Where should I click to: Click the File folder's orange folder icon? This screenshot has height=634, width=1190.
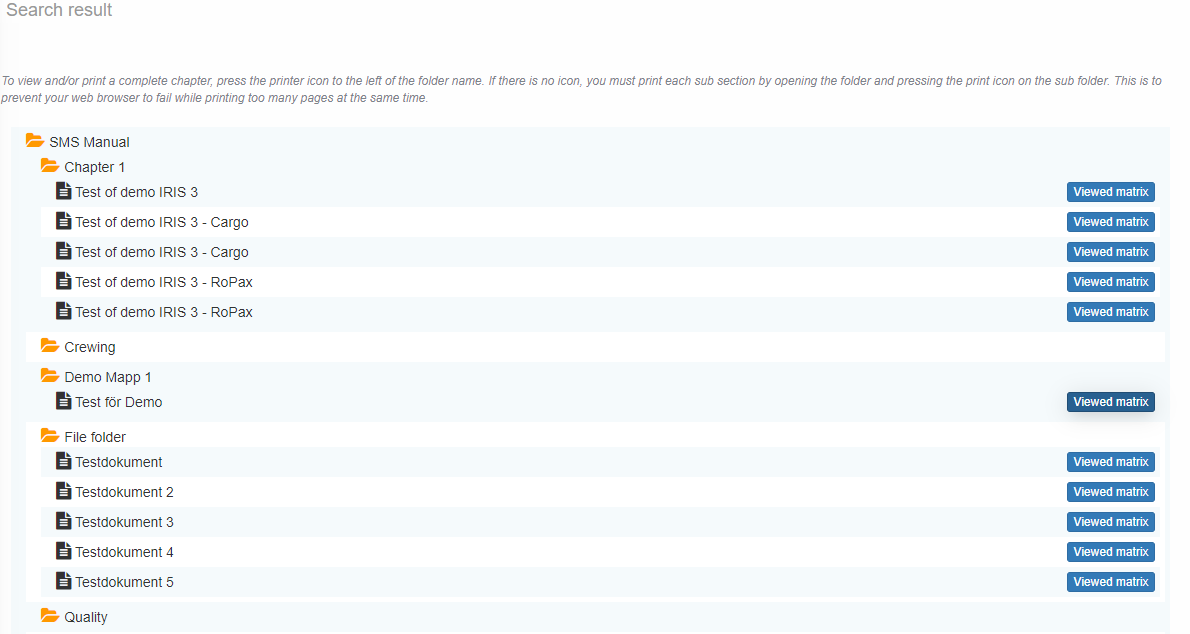(x=50, y=436)
